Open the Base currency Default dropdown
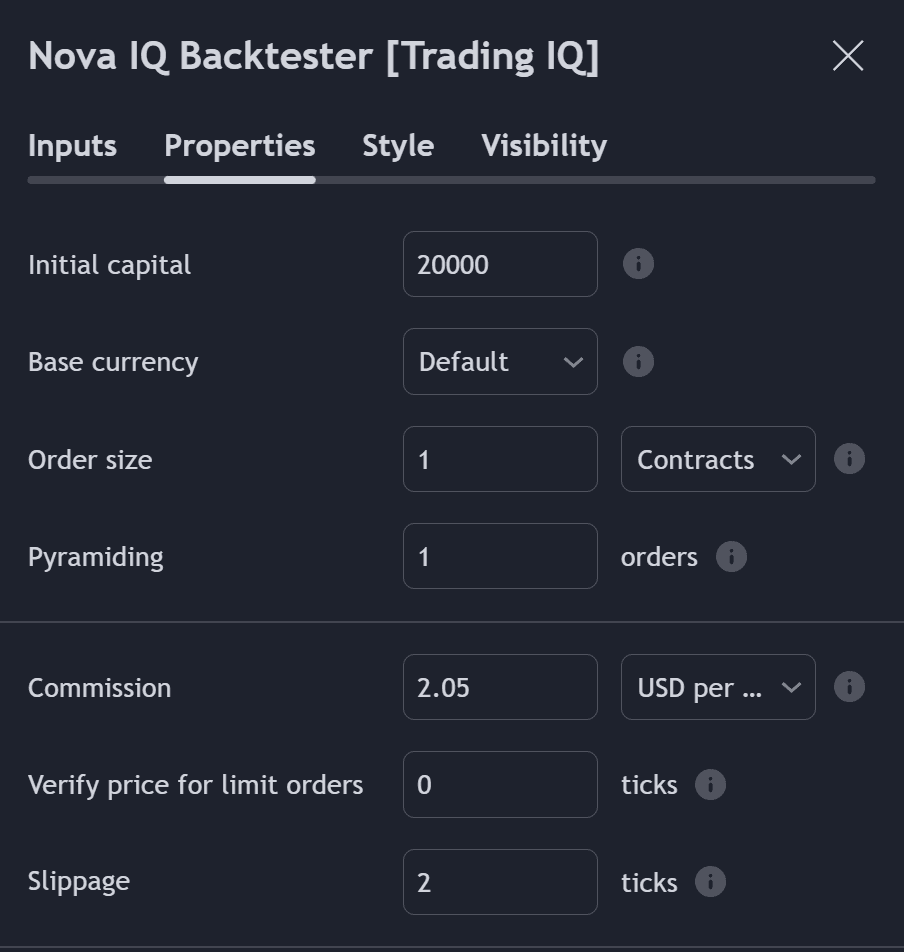Screen dimensions: 904x952 click(500, 362)
